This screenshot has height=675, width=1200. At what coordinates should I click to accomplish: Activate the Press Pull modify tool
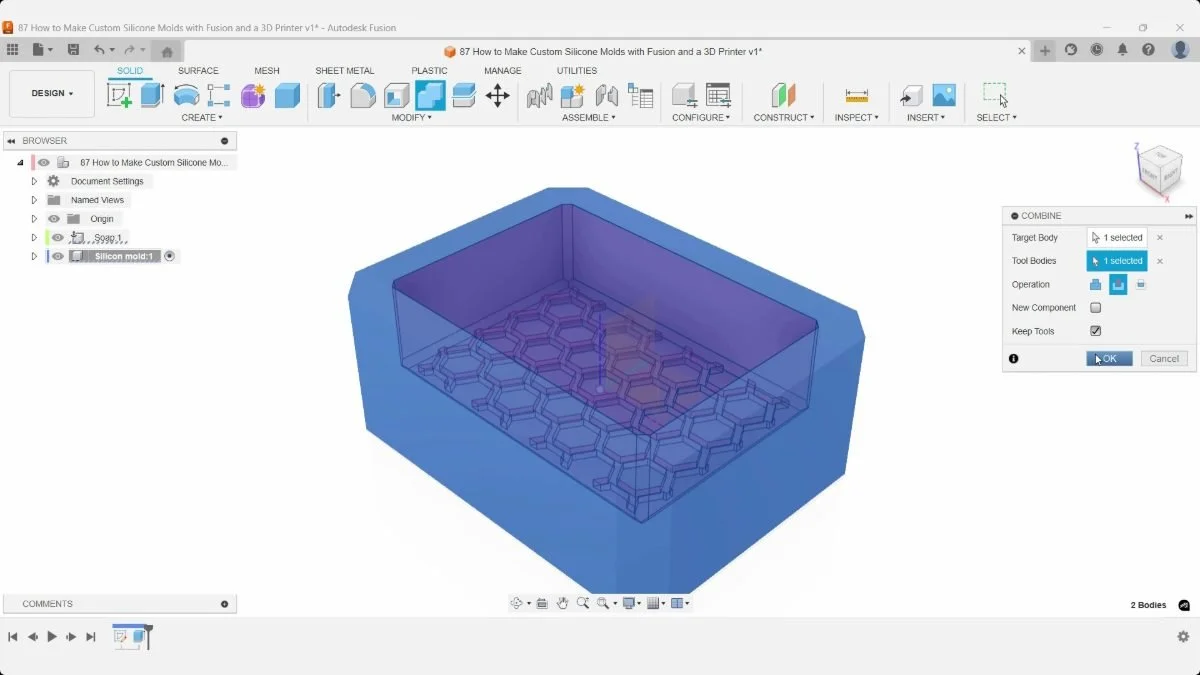coord(329,95)
